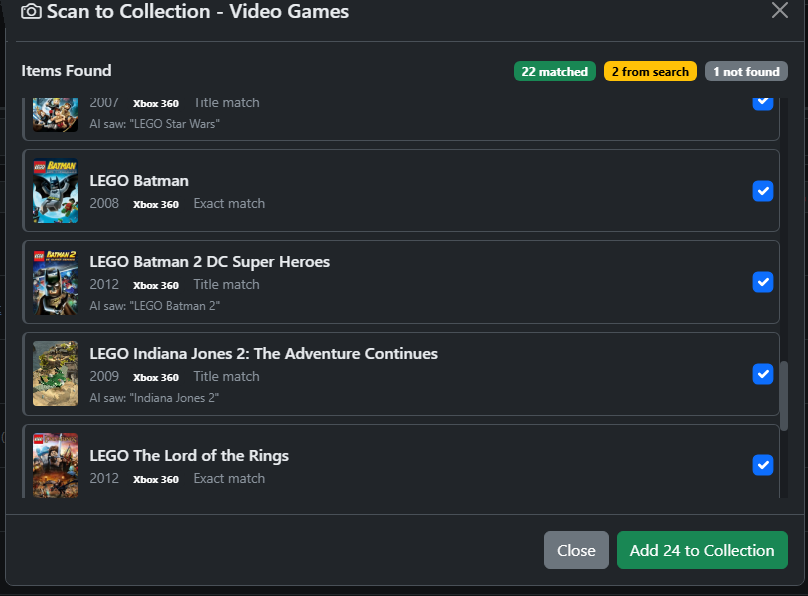The height and width of the screenshot is (596, 808).
Task: Uncheck LEGO Indiana Jones 2 match
Action: 763,374
